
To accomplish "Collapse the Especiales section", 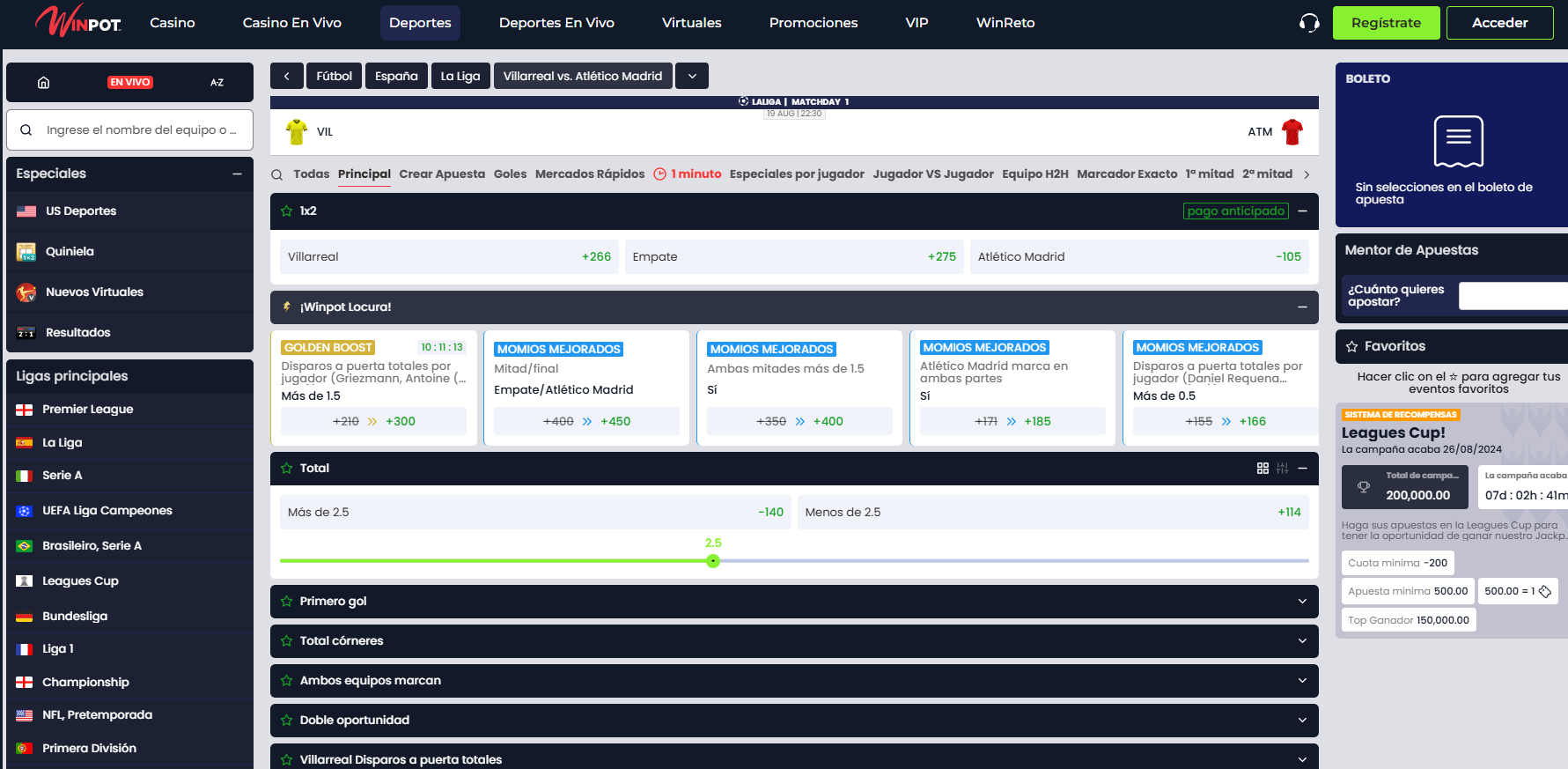I will 237,174.
